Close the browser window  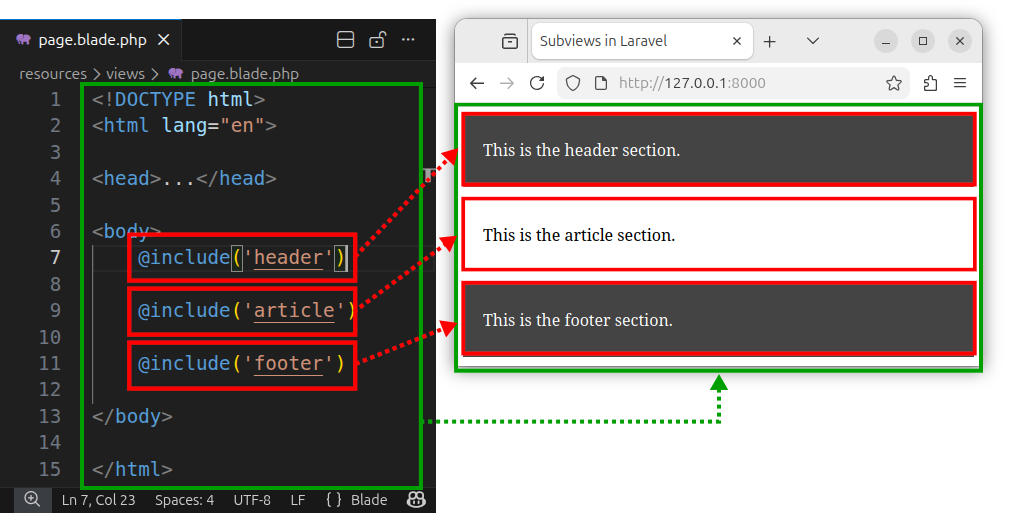959,41
